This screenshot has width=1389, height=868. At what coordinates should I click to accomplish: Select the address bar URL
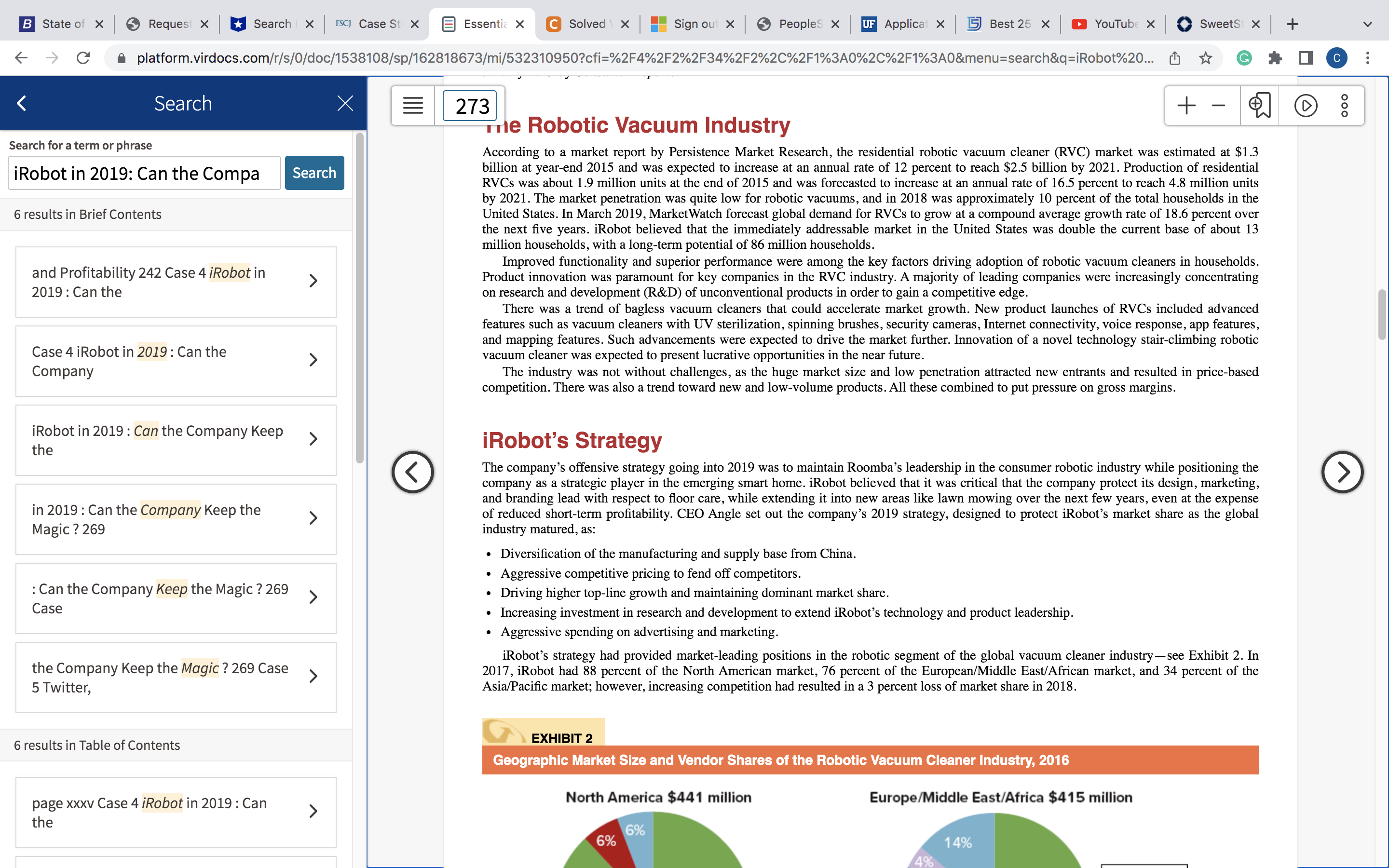644,58
